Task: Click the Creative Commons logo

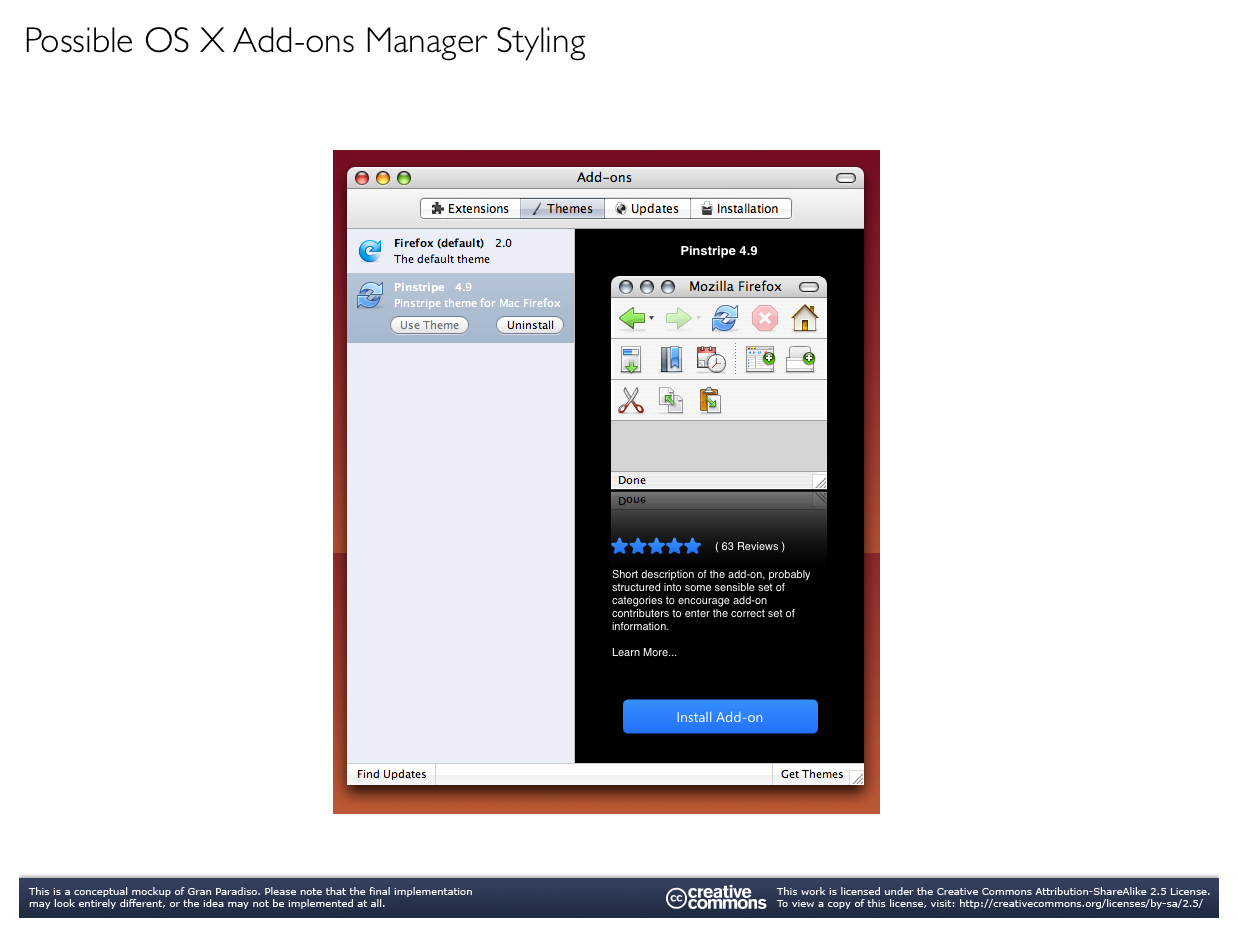Action: click(x=717, y=897)
